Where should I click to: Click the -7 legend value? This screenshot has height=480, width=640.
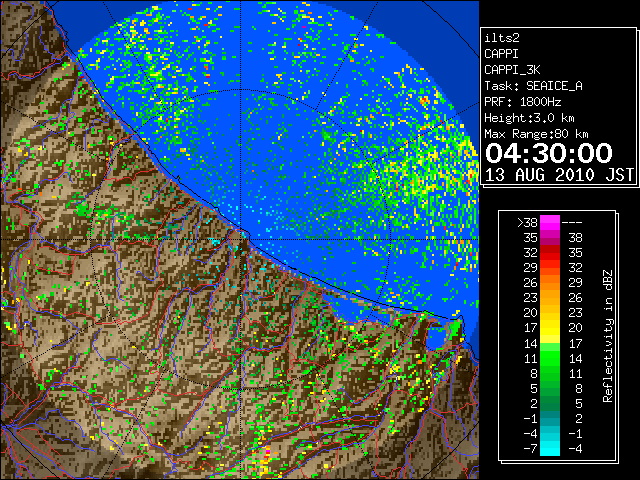pyautogui.click(x=530, y=449)
